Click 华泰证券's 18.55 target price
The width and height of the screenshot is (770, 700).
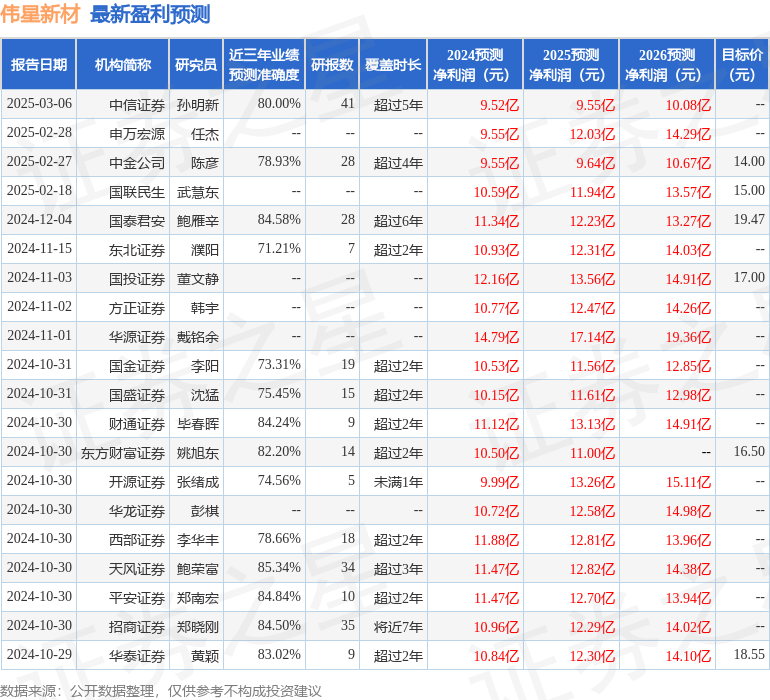coord(748,656)
